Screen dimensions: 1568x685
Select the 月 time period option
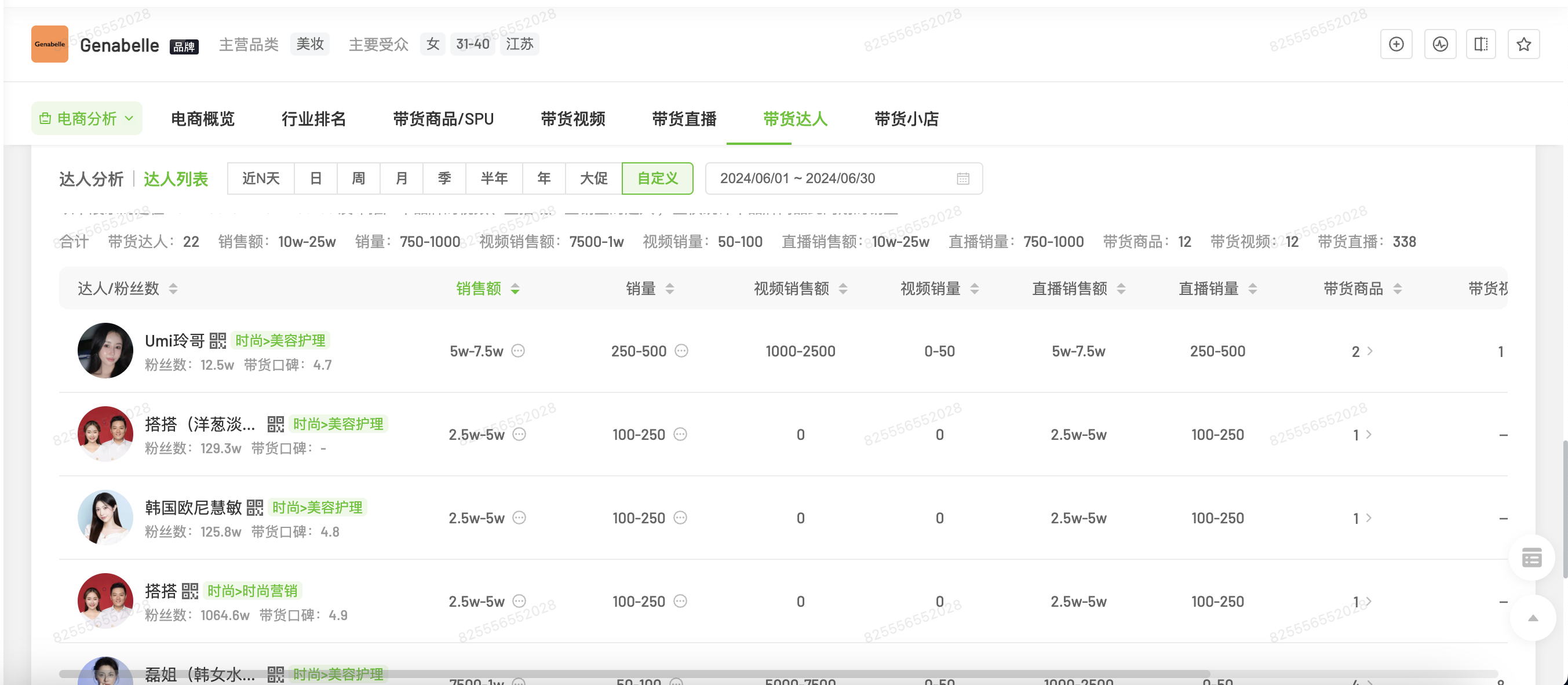point(401,178)
